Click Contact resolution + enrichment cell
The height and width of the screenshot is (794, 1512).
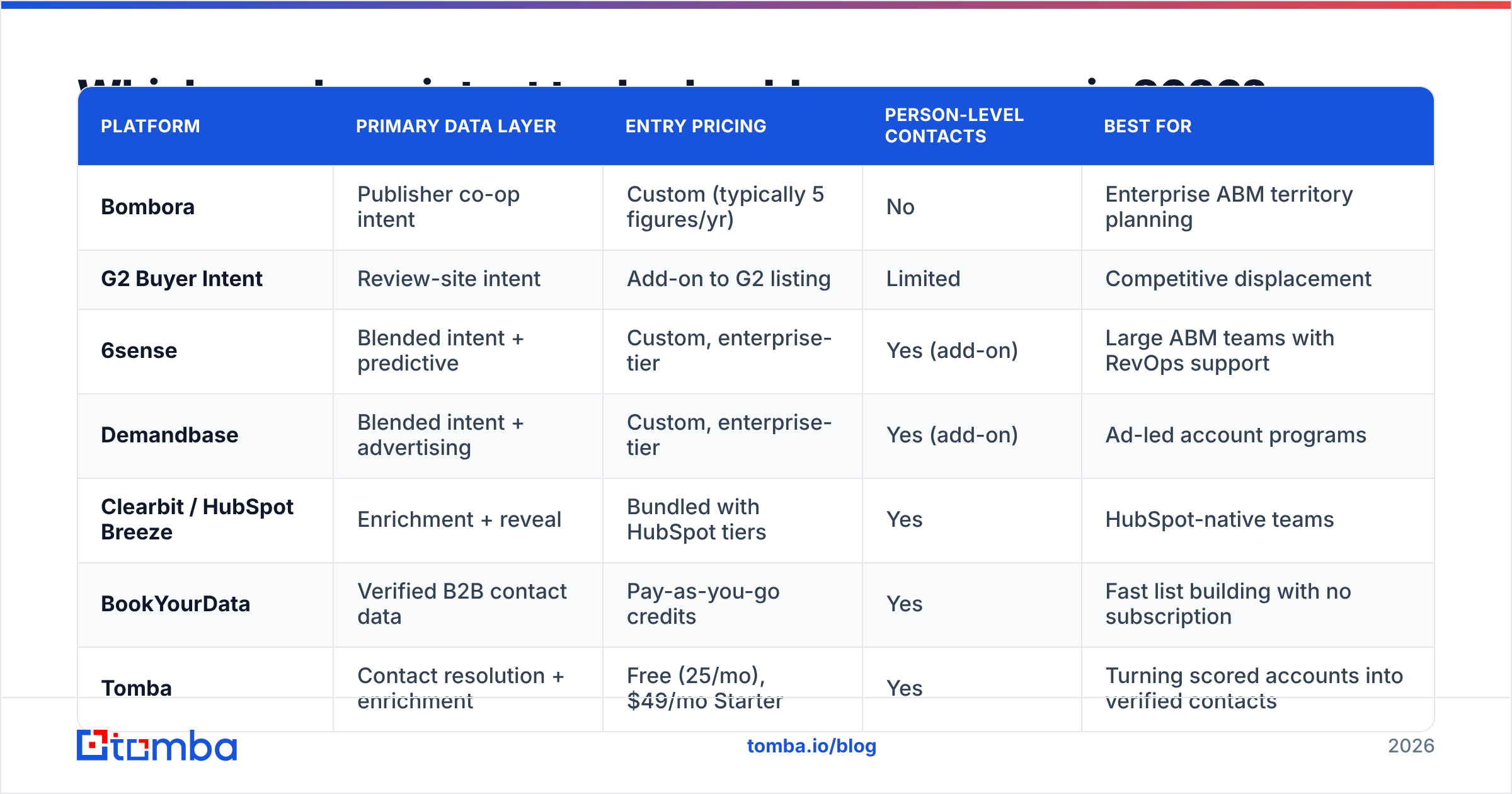[468, 689]
